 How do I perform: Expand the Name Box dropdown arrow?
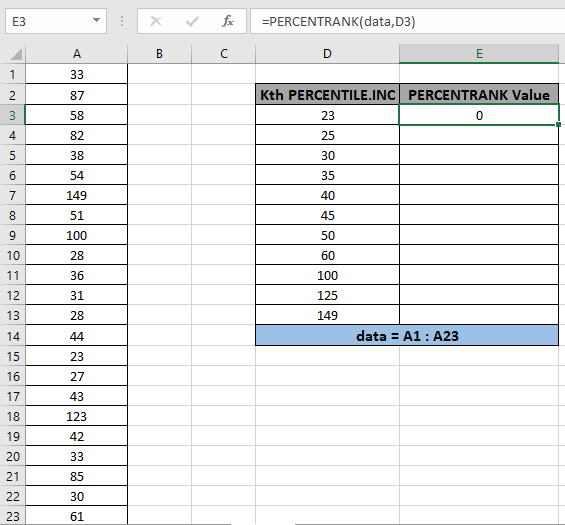point(96,21)
